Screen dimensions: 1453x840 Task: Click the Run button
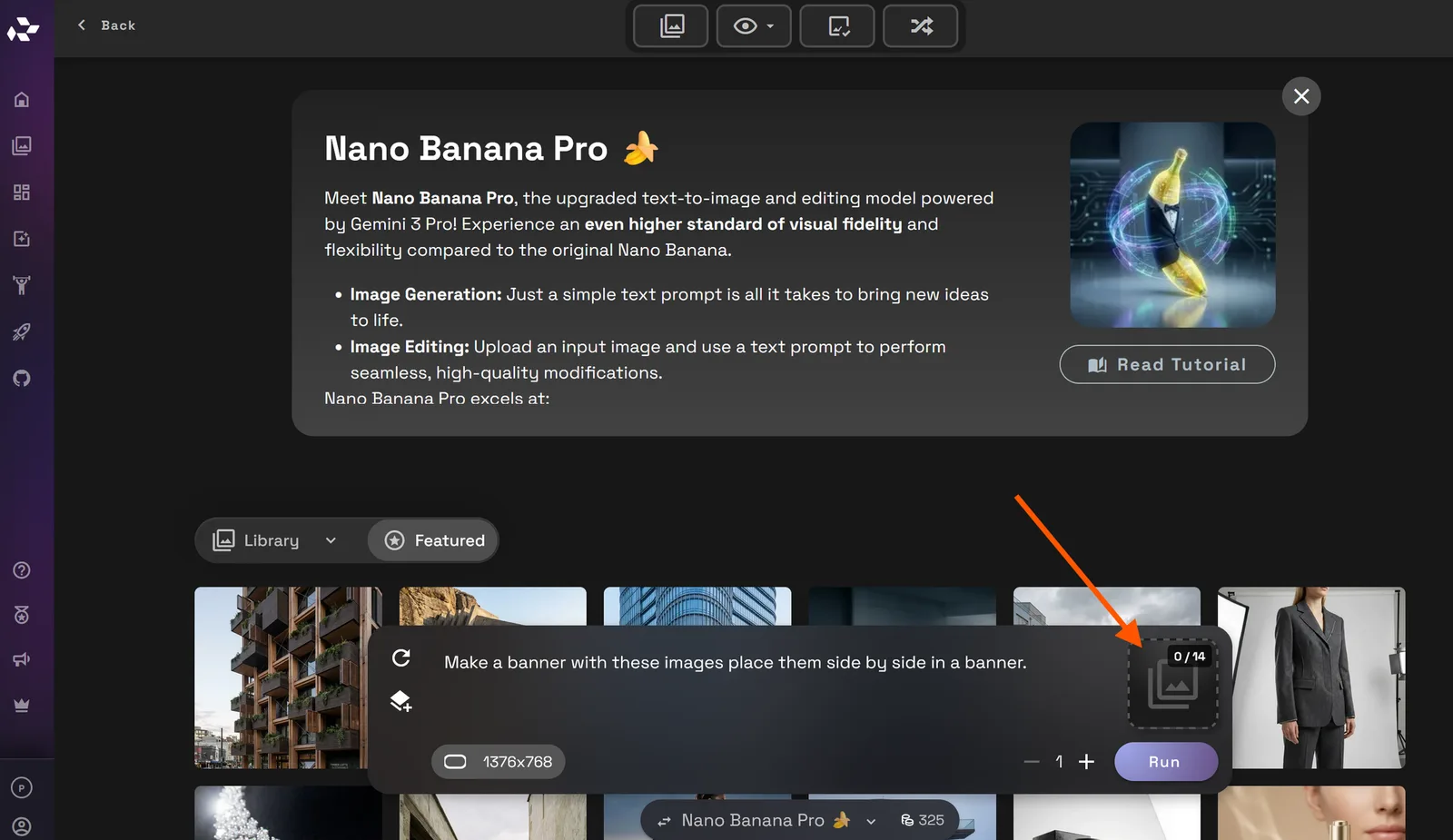coord(1165,762)
